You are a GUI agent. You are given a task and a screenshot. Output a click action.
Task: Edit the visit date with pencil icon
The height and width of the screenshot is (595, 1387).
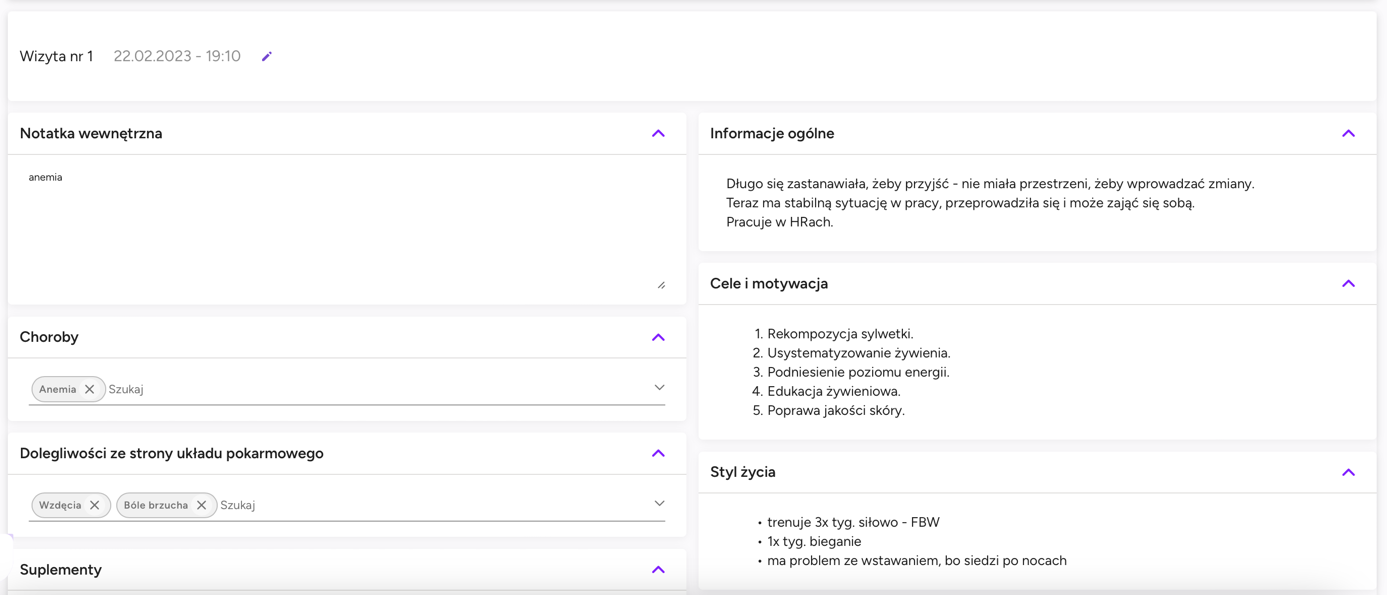click(x=266, y=57)
